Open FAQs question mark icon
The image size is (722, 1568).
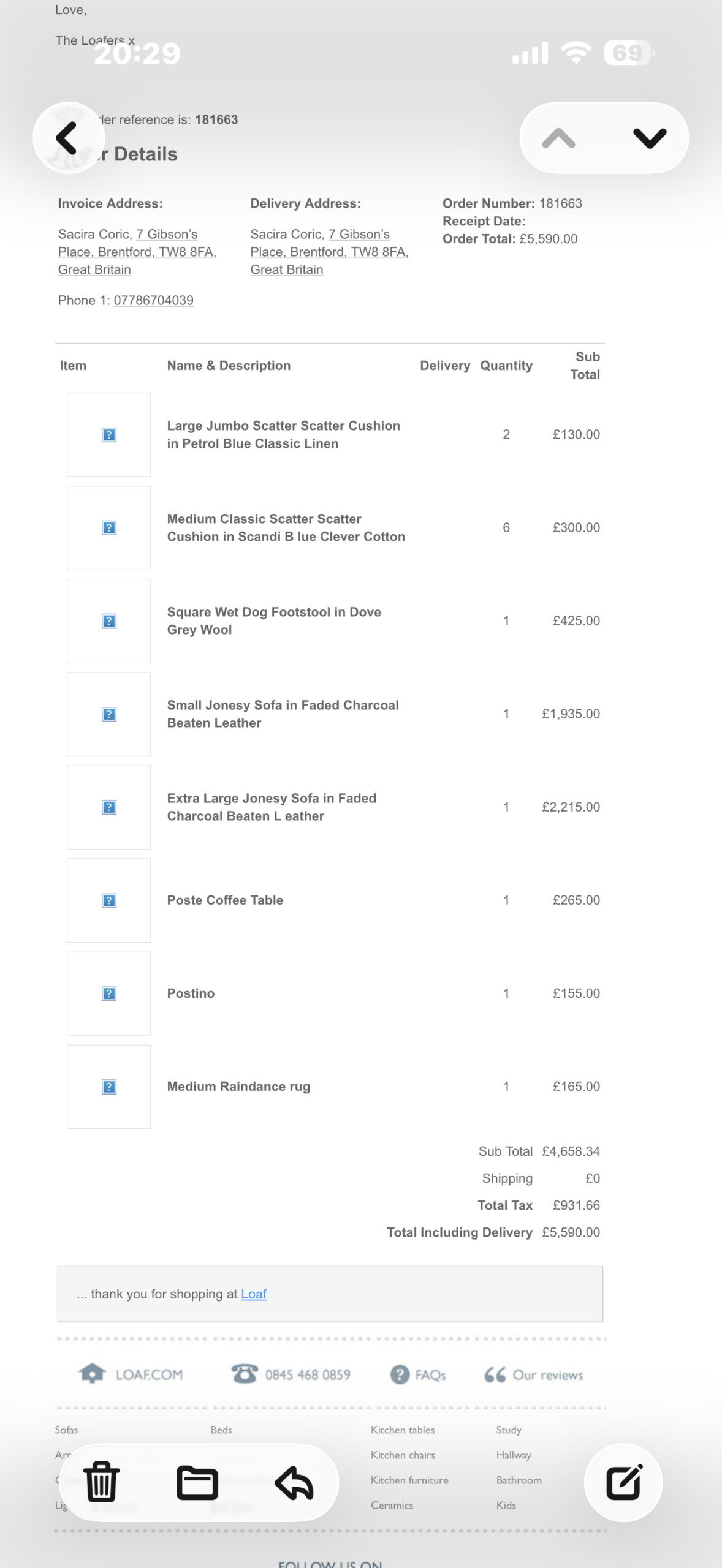pyautogui.click(x=400, y=1374)
